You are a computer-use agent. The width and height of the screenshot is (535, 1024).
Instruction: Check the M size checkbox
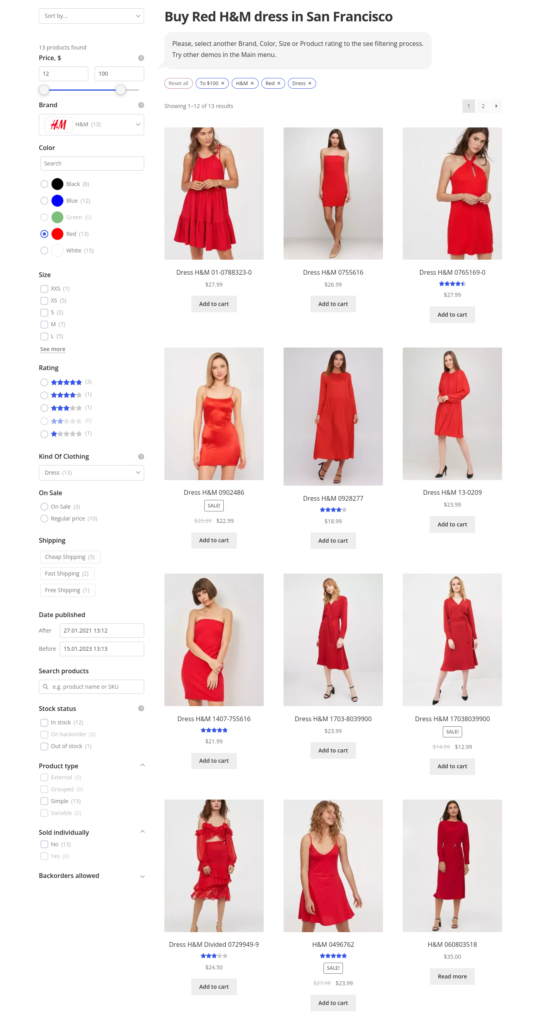[44, 325]
